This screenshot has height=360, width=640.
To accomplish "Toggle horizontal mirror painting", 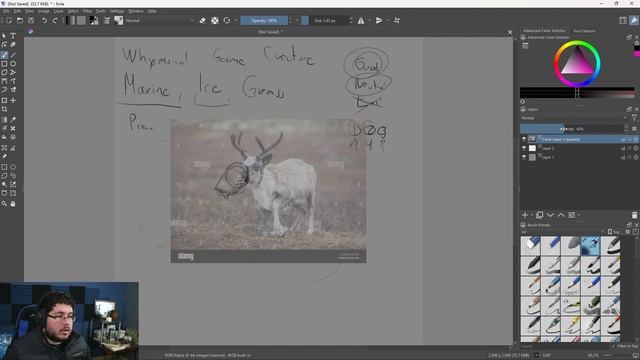I will pos(361,20).
